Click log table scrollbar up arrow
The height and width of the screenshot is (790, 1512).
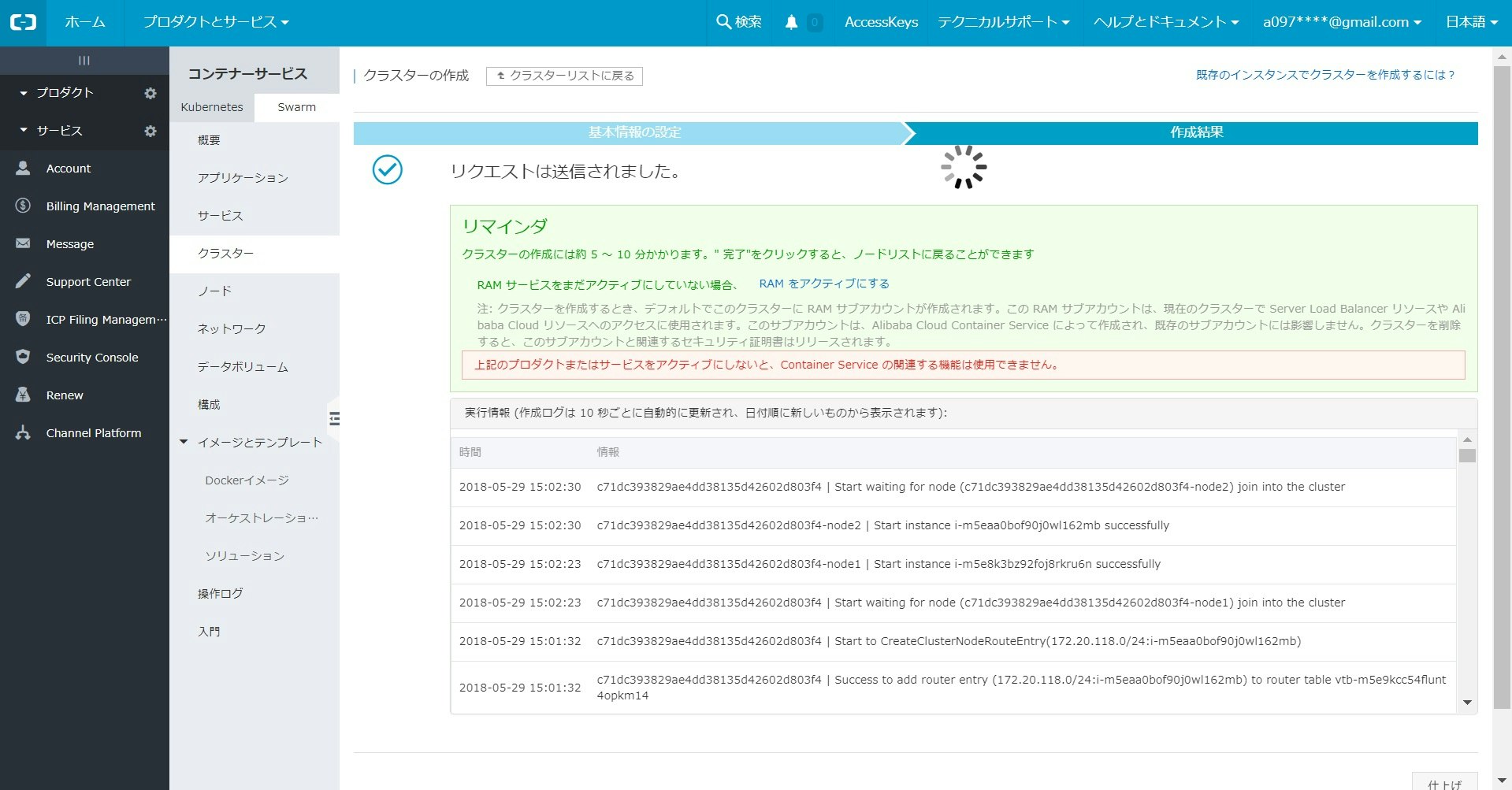1467,440
